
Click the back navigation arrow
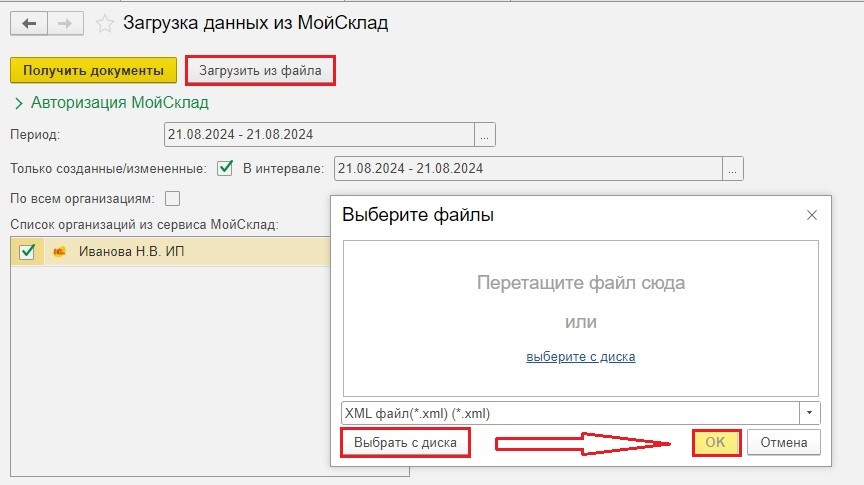(x=30, y=22)
